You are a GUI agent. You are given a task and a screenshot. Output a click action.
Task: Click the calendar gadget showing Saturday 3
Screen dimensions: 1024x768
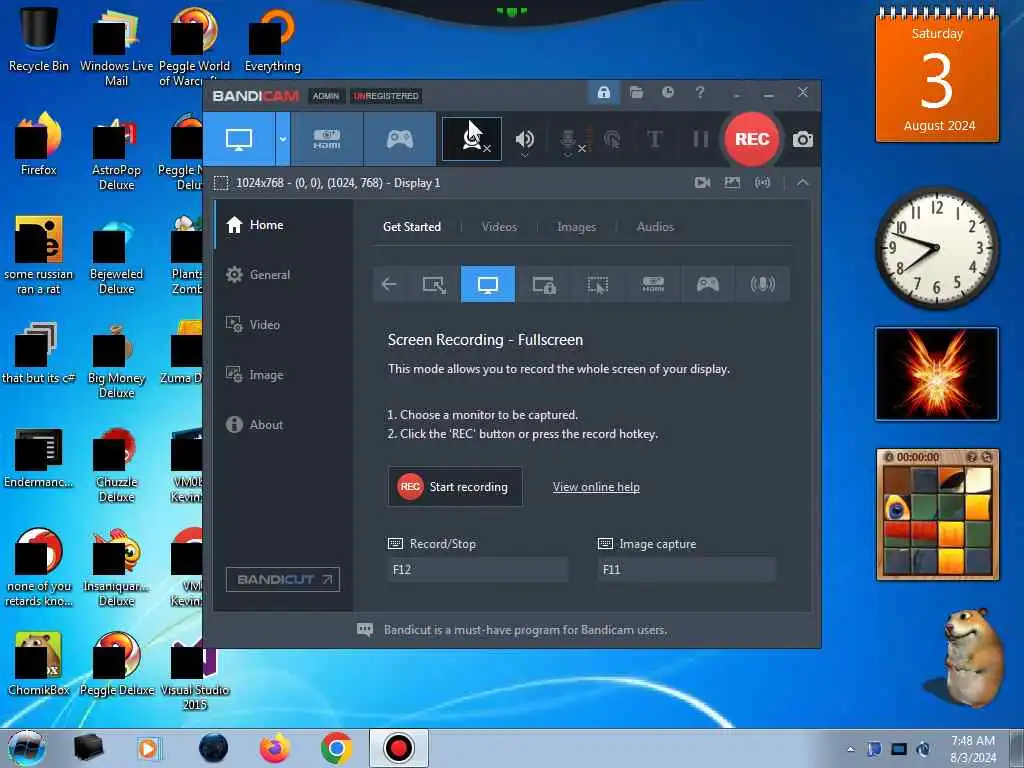point(937,76)
